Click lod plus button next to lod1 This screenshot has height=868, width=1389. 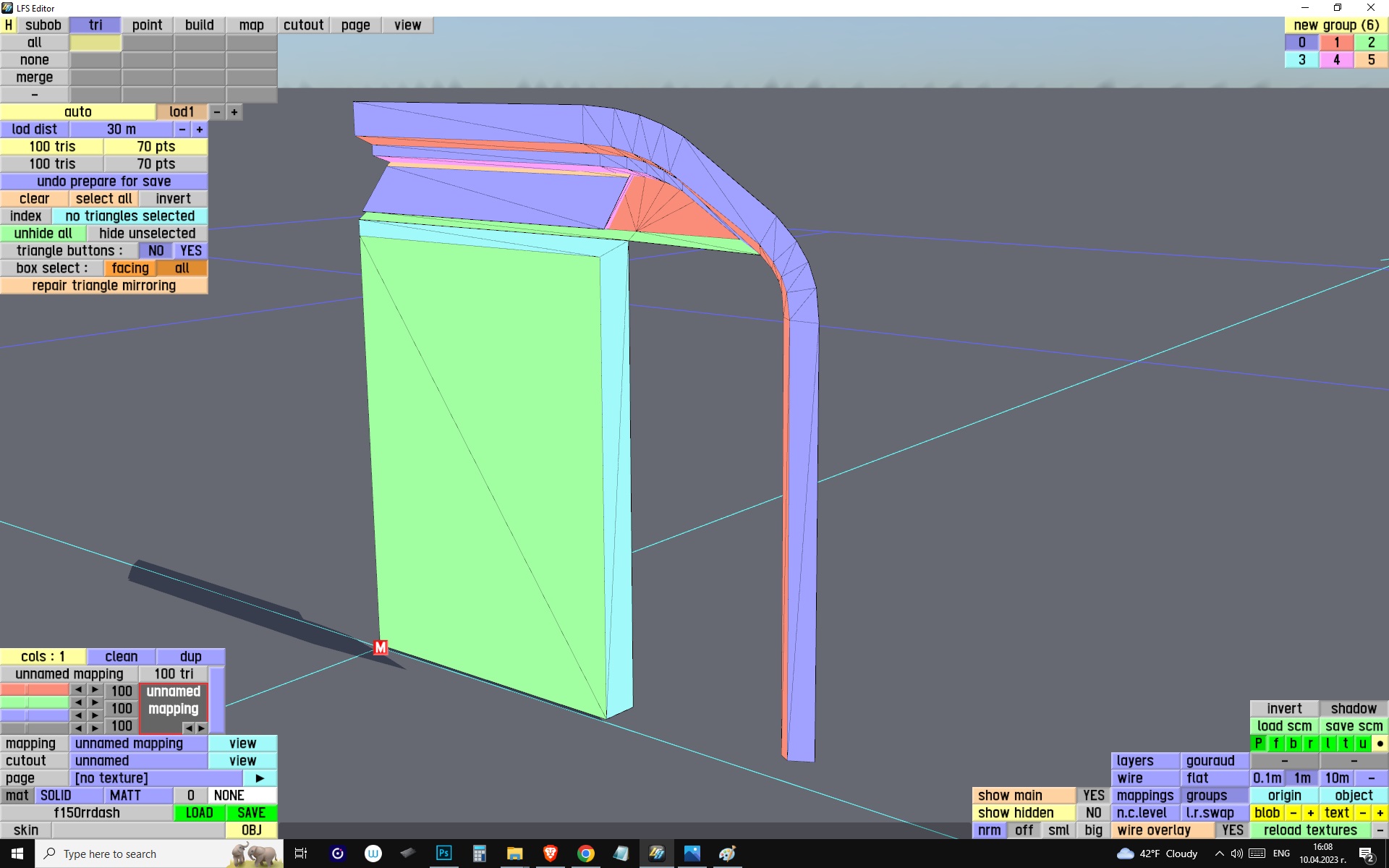pyautogui.click(x=234, y=112)
